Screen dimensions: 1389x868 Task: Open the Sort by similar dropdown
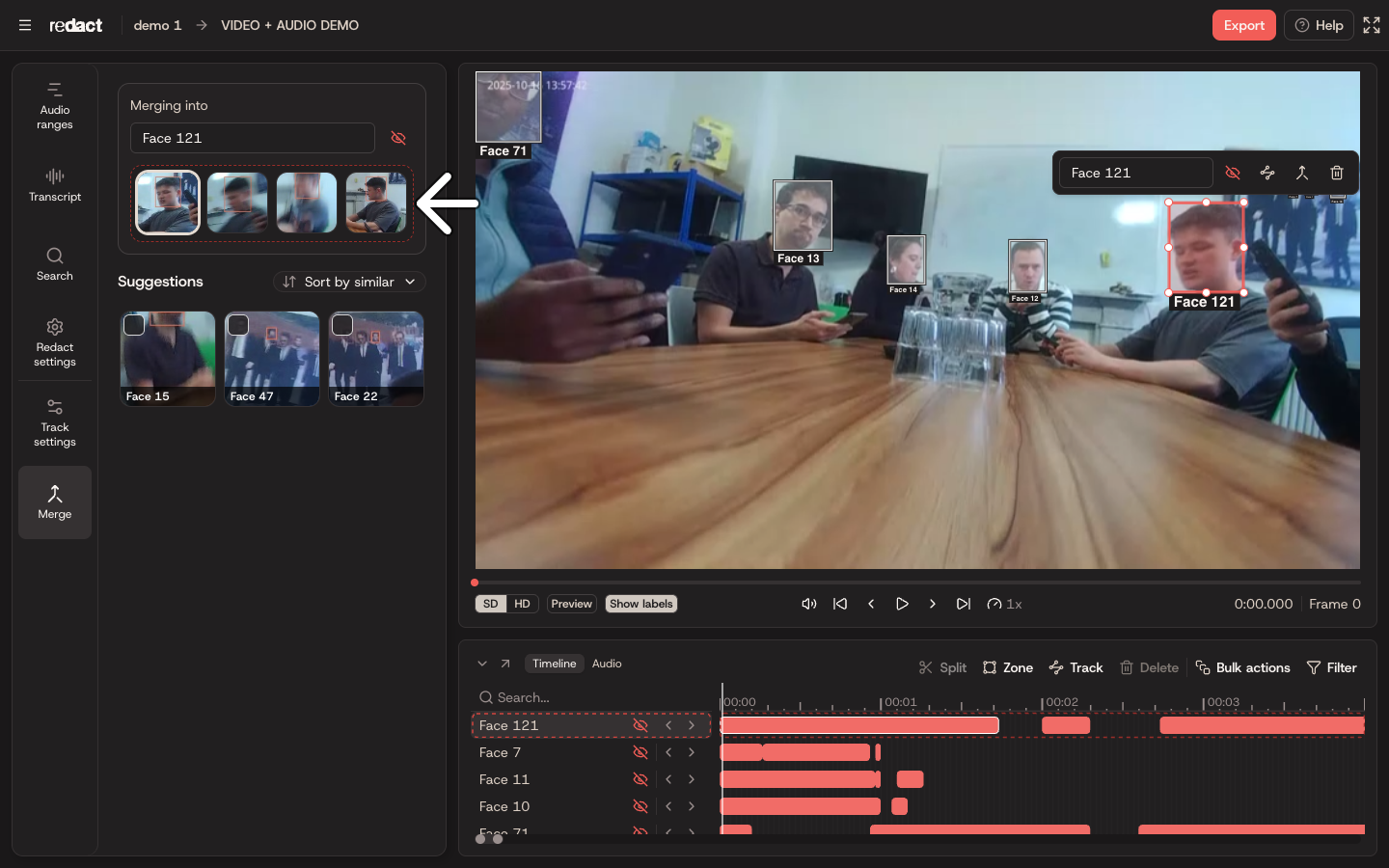(x=349, y=282)
